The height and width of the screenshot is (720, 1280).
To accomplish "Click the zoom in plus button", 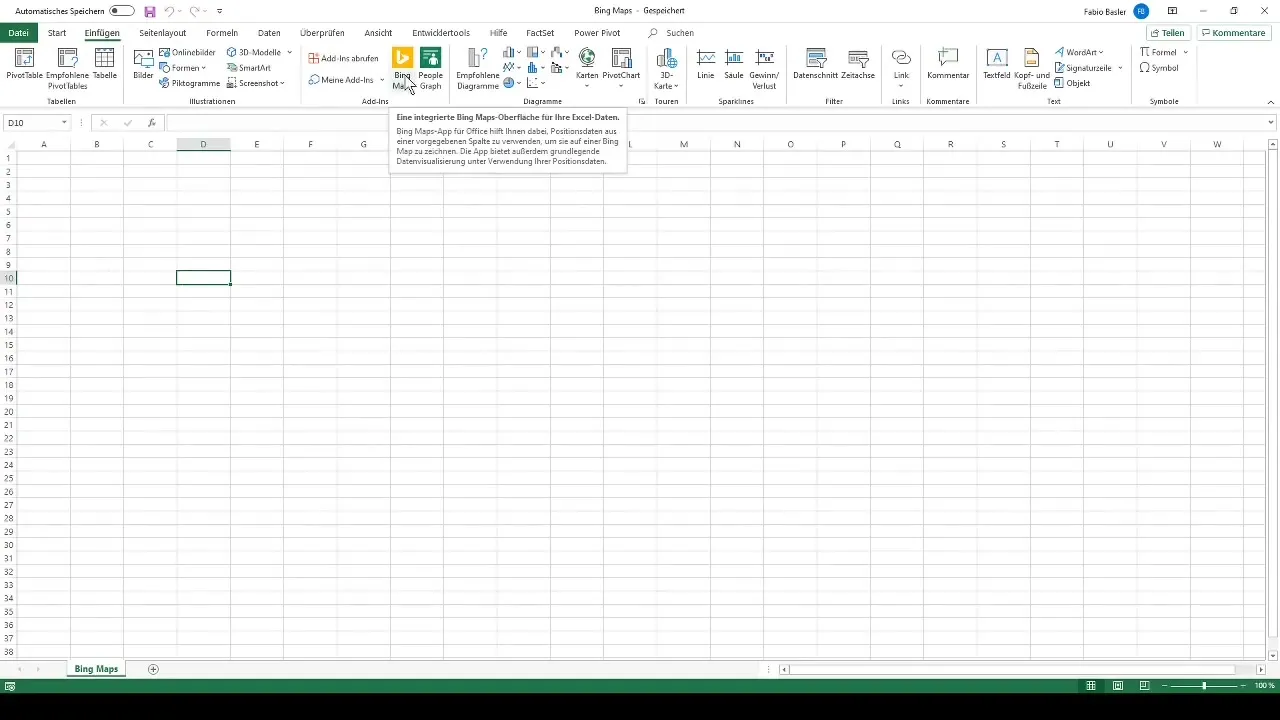I will click(1245, 686).
